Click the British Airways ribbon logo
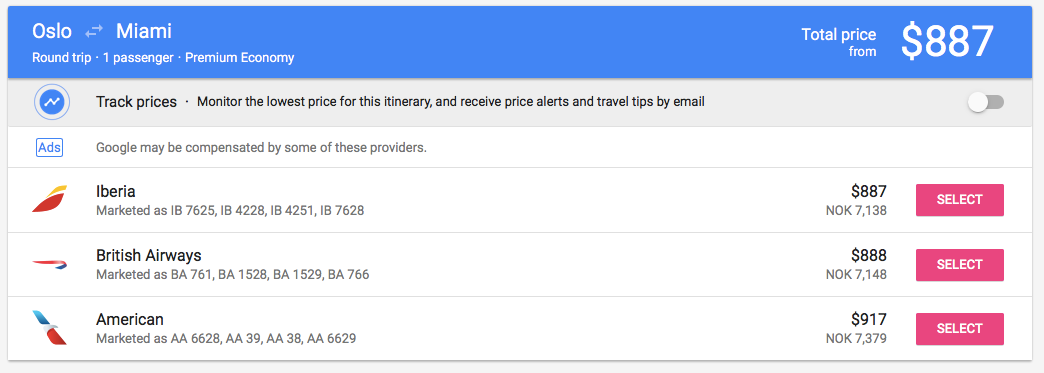 (x=50, y=264)
